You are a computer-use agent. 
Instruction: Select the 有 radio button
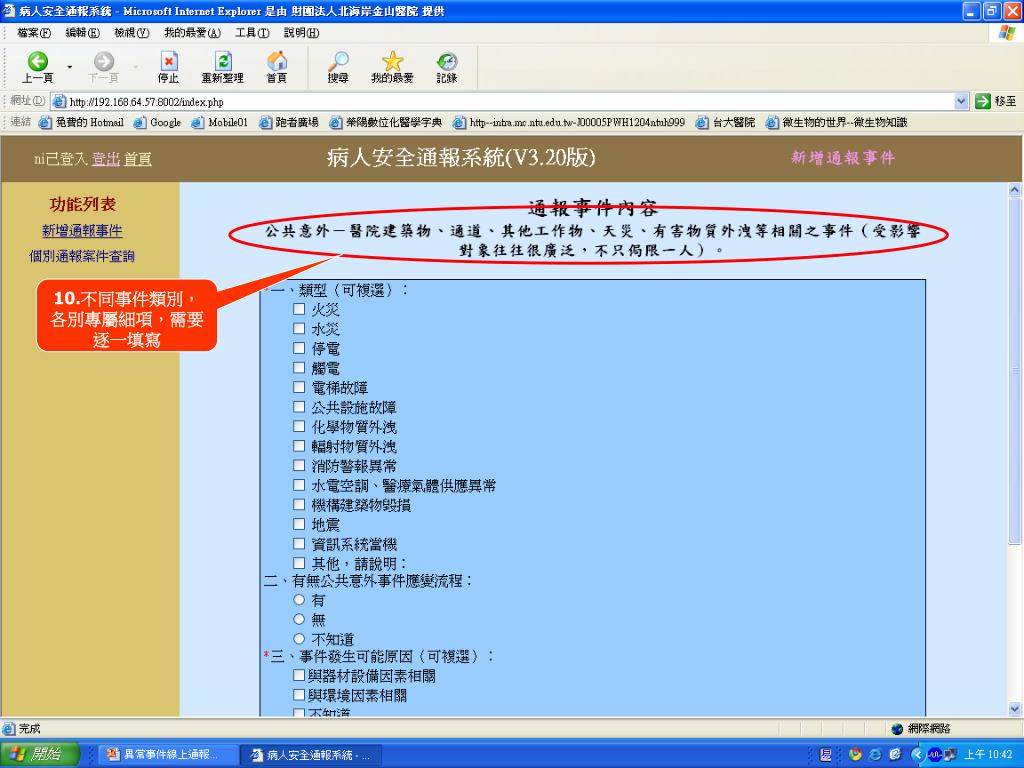coord(299,600)
